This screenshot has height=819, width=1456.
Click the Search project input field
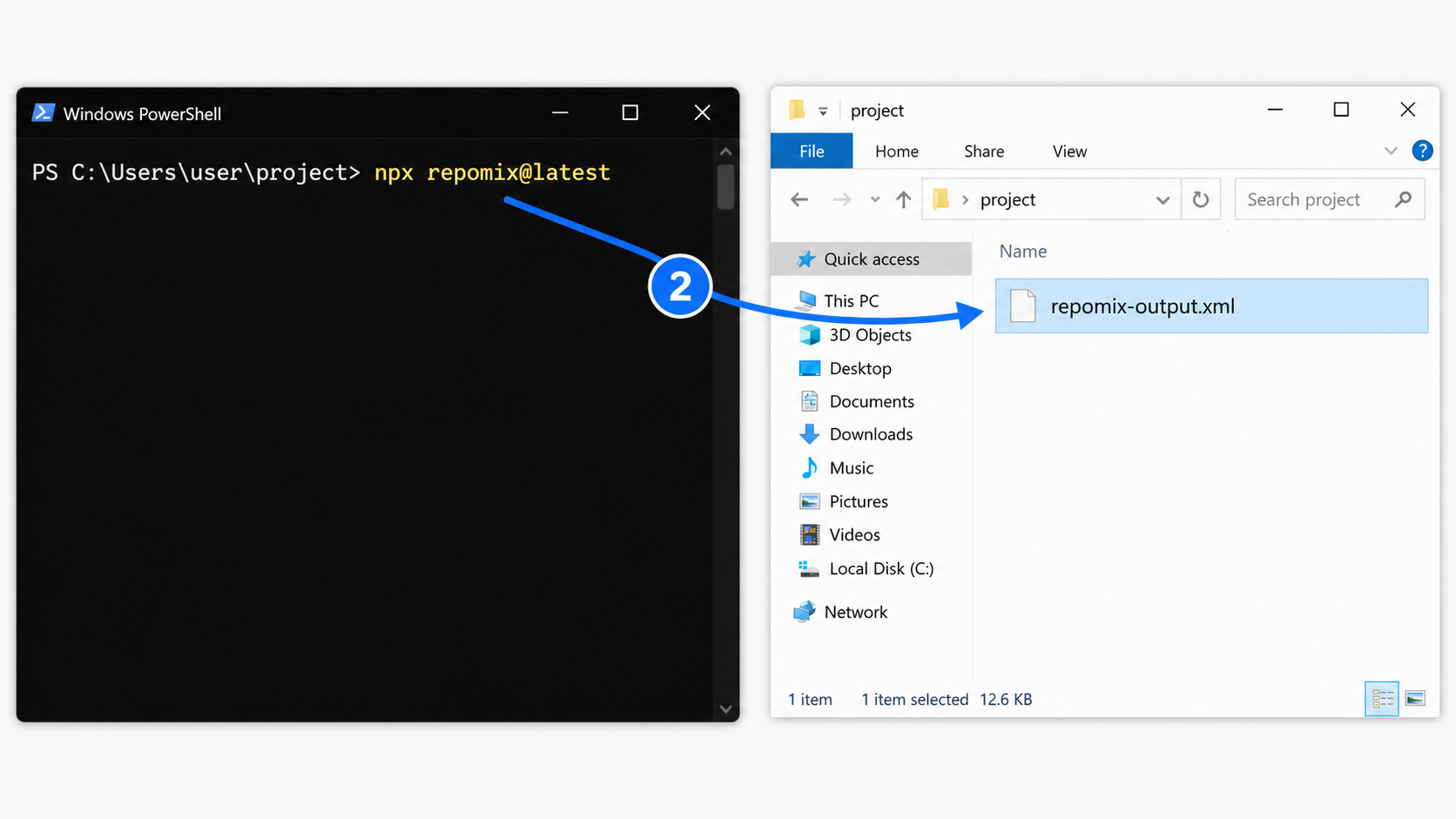1330,200
